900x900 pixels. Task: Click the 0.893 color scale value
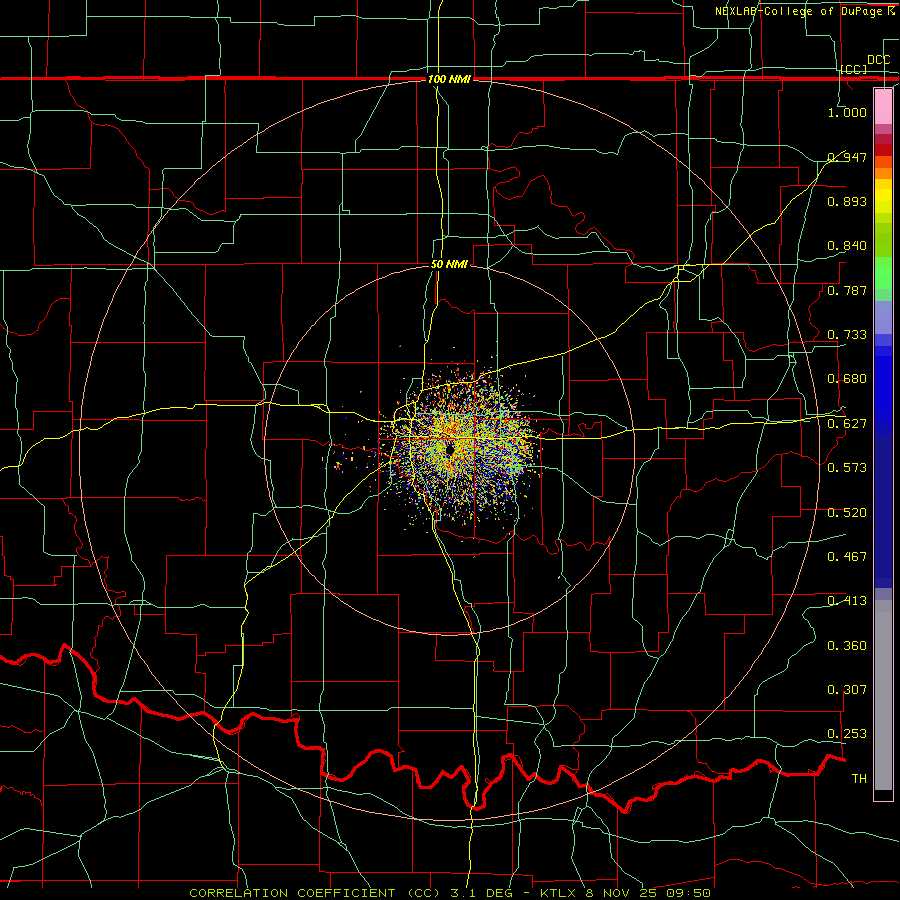847,201
